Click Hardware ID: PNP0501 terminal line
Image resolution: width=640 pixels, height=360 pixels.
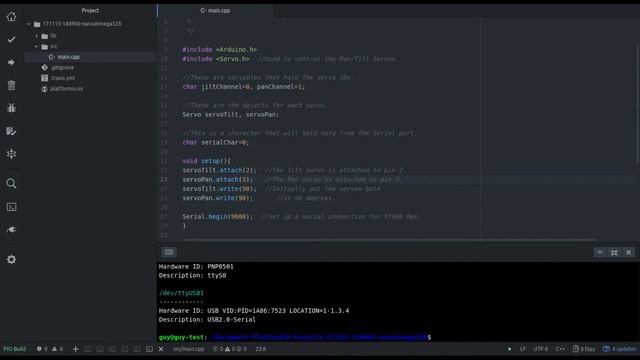click(x=196, y=267)
